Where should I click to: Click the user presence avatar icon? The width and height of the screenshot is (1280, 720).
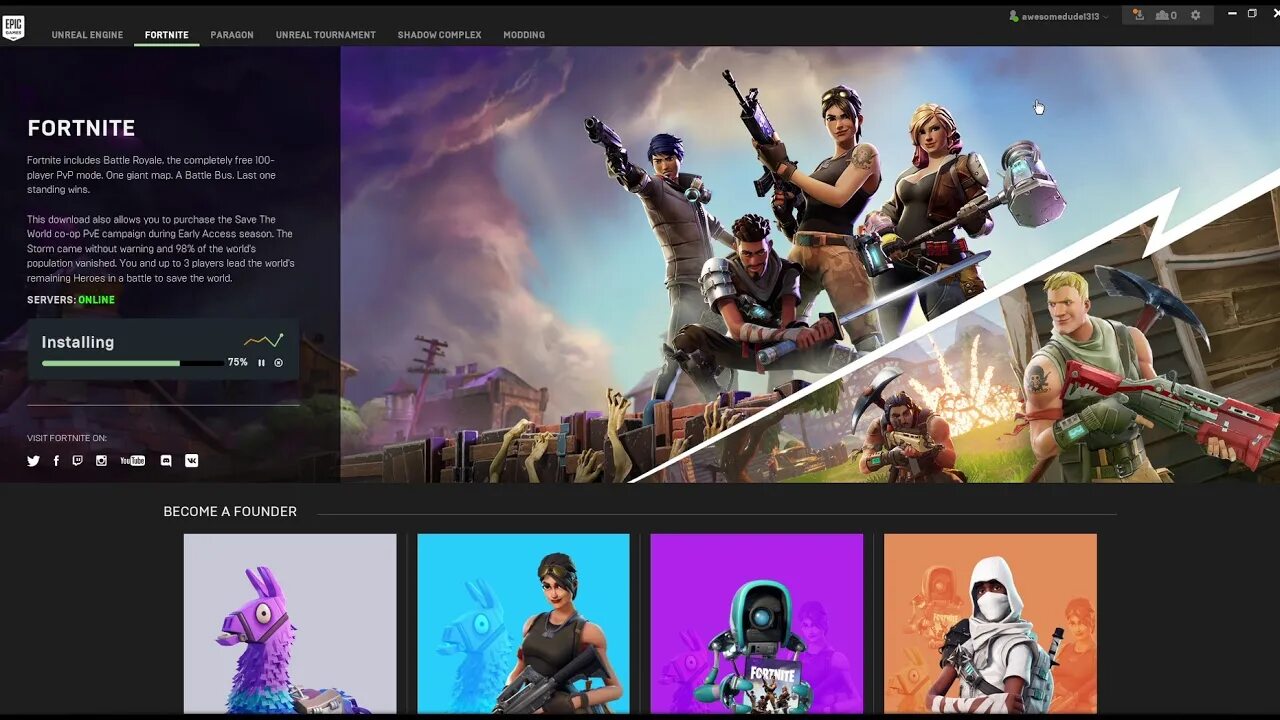coord(1013,16)
